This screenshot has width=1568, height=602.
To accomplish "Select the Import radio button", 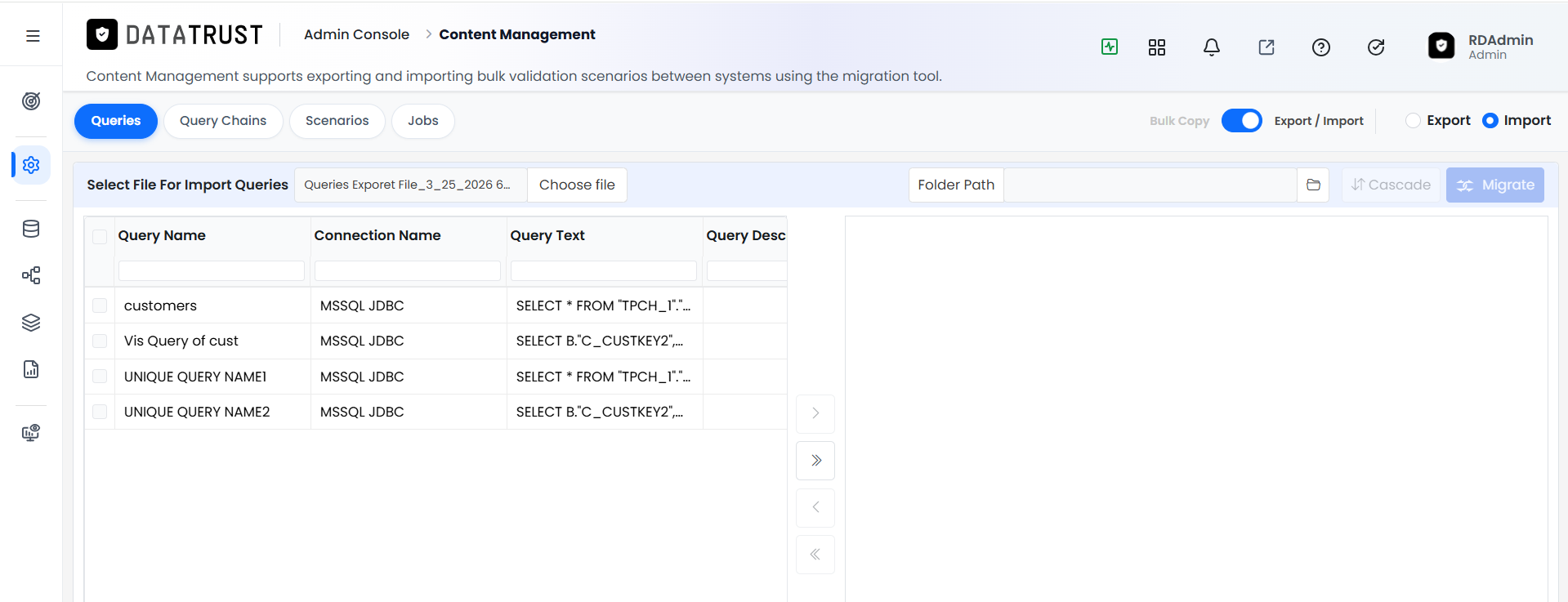I will click(x=1490, y=120).
